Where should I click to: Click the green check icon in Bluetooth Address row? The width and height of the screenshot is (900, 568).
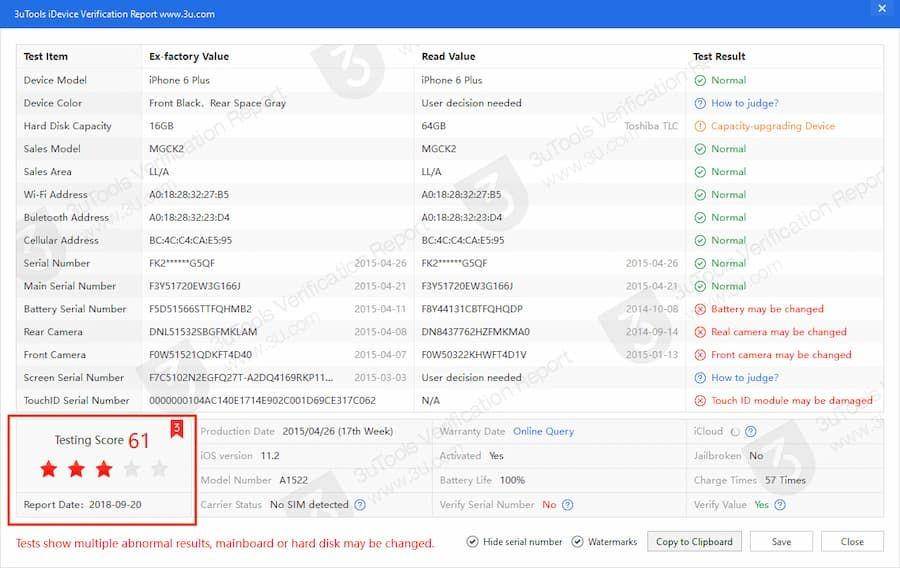[x=700, y=218]
